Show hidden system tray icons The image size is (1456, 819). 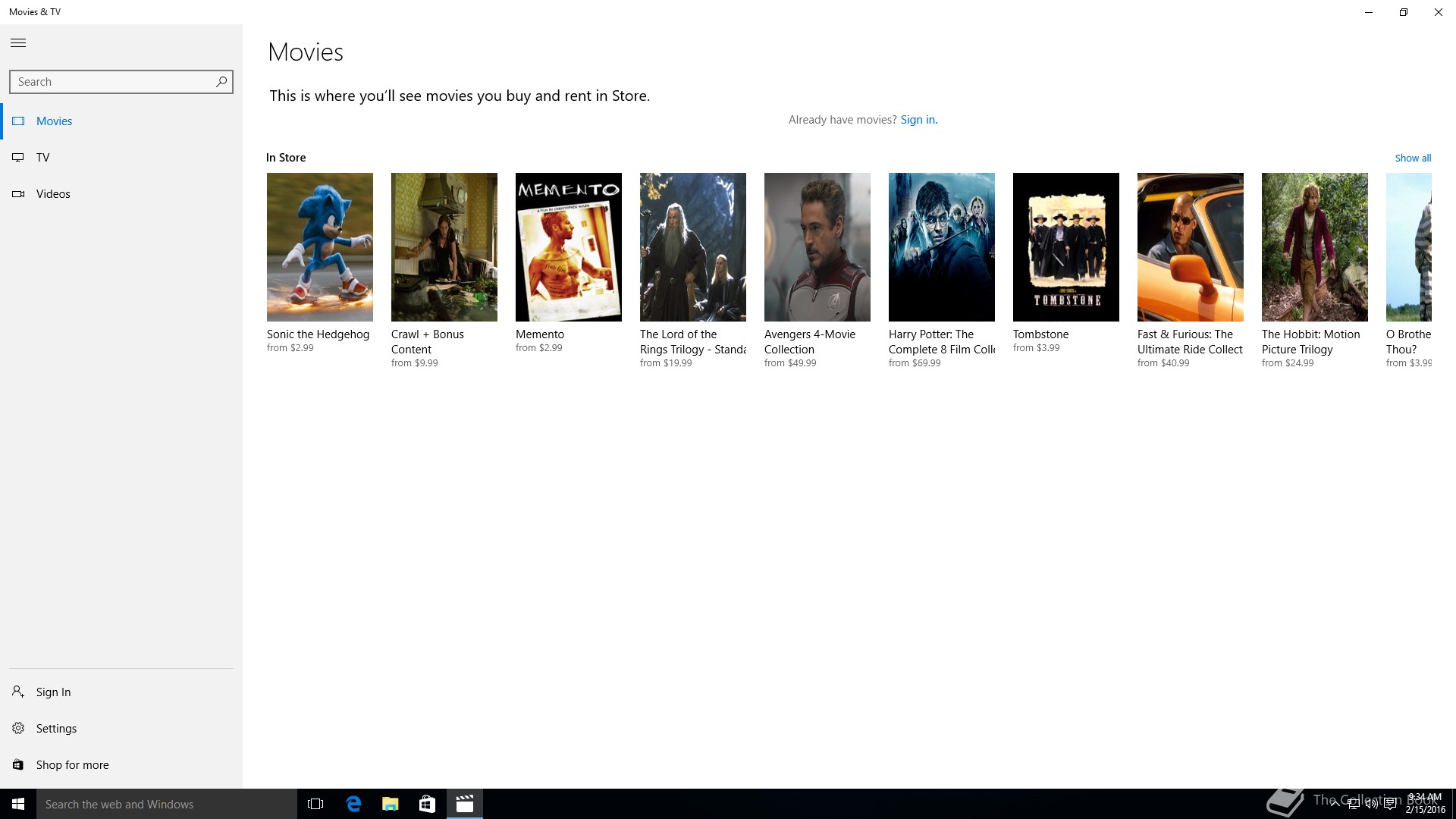point(1335,804)
